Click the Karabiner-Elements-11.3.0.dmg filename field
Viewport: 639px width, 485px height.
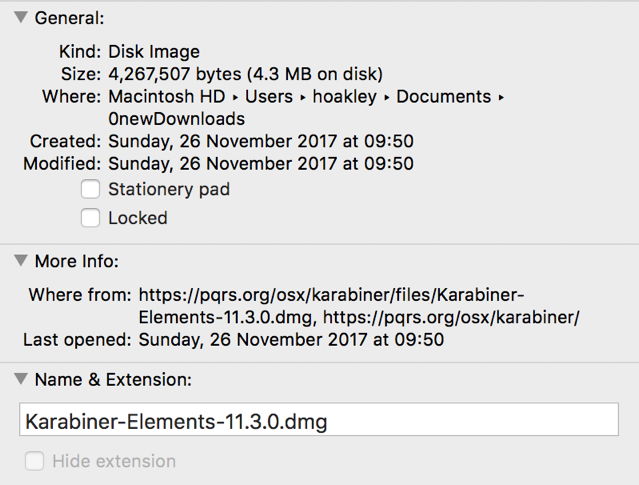point(319,421)
